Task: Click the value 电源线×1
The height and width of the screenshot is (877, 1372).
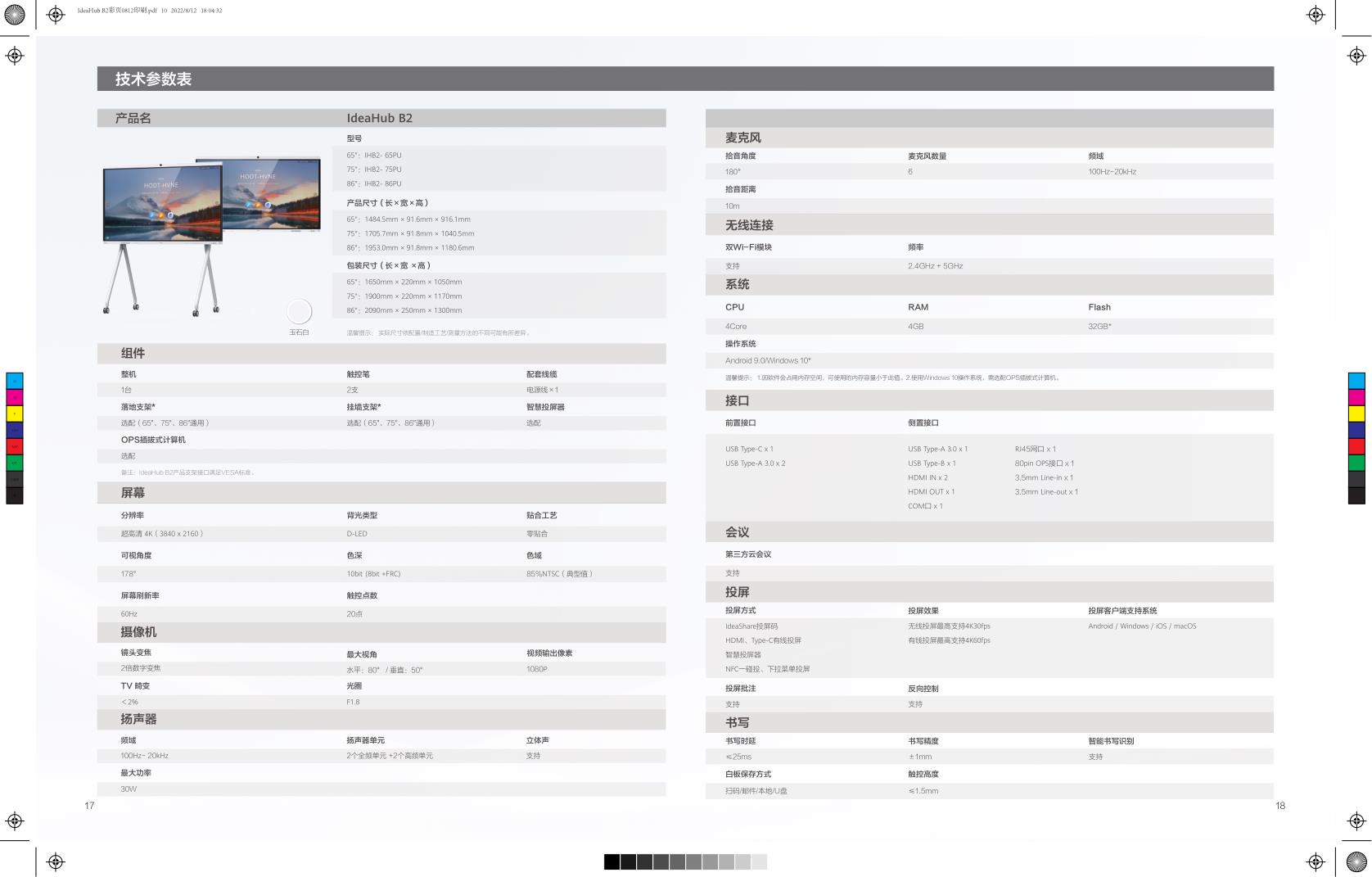Action: [543, 390]
